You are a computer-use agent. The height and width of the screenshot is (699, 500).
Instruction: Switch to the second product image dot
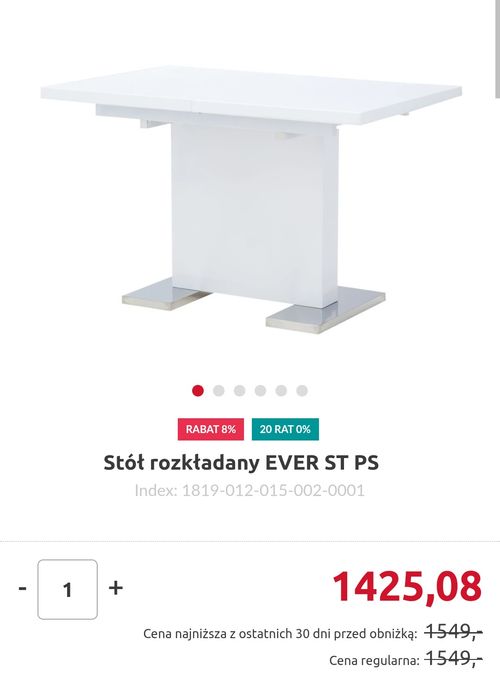[x=219, y=391]
